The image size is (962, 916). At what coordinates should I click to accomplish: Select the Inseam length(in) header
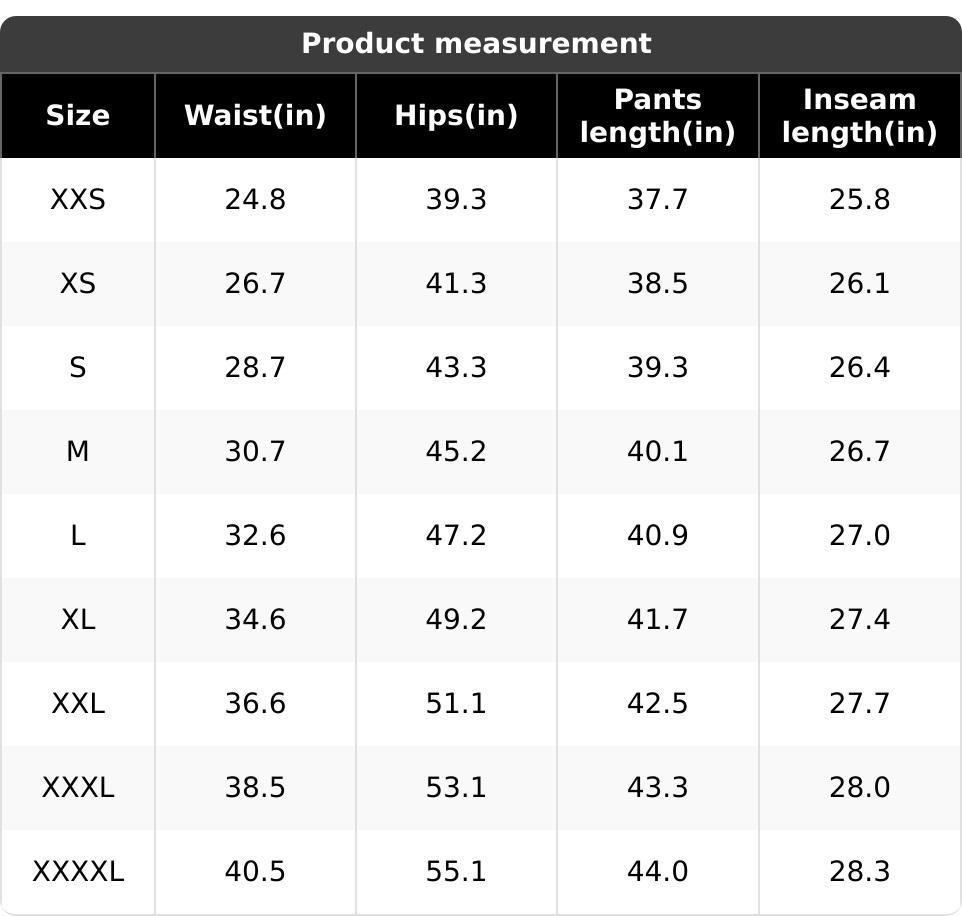860,115
